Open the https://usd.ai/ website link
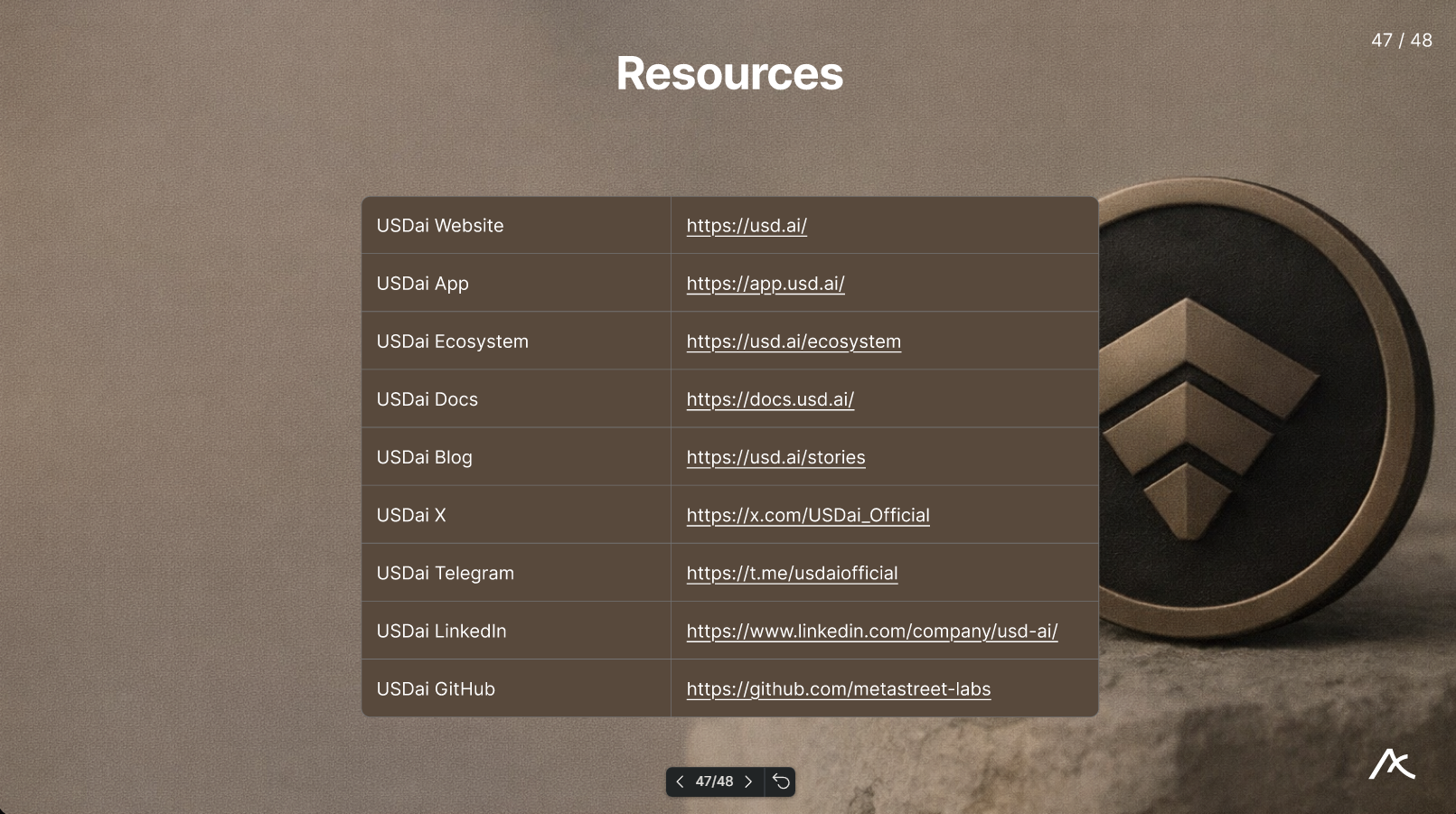The image size is (1456, 814). 746,226
